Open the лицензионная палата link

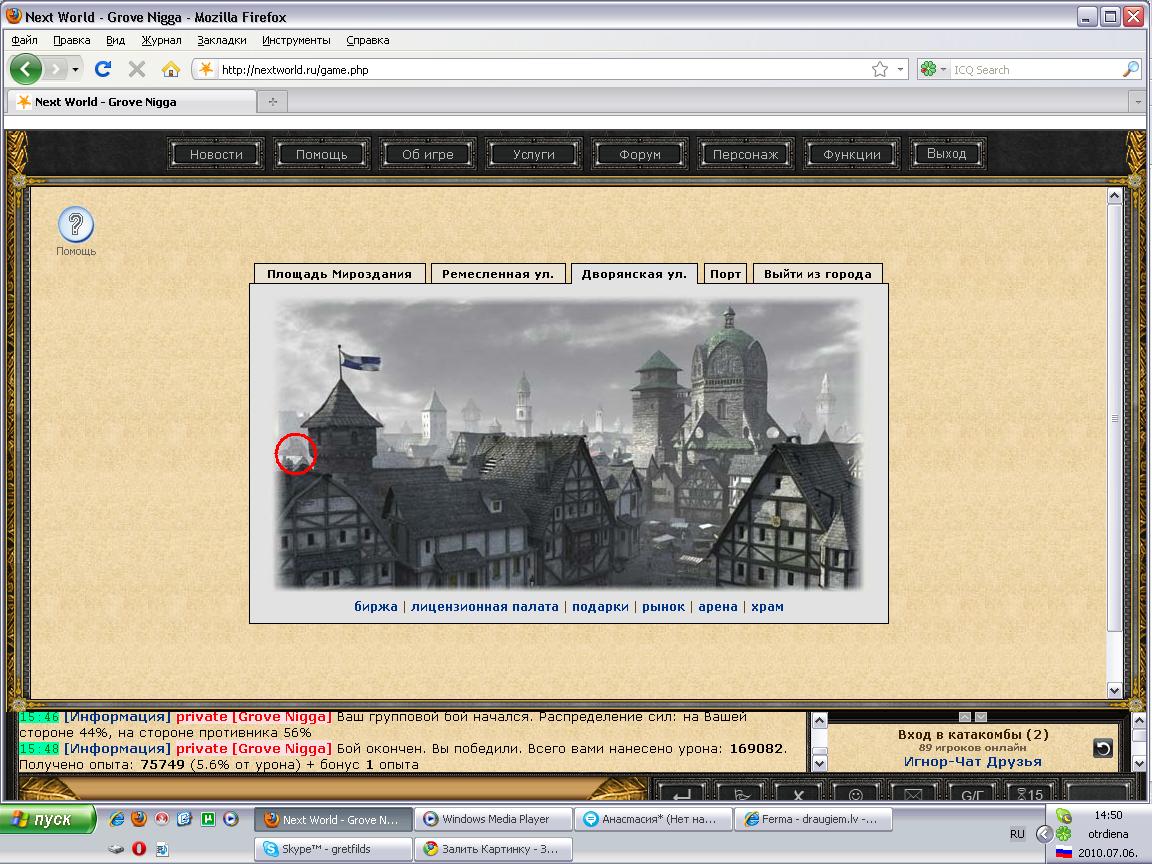click(485, 606)
